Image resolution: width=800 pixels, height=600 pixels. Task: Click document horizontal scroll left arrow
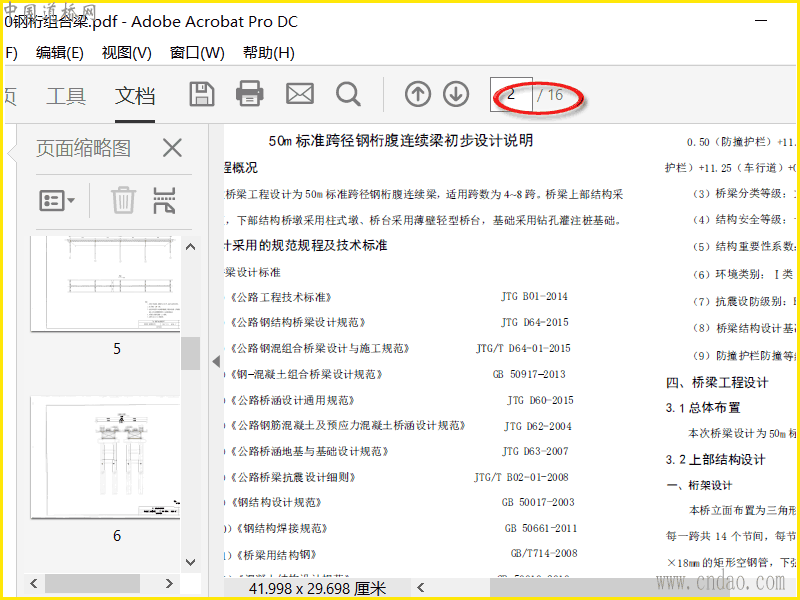coord(421,587)
